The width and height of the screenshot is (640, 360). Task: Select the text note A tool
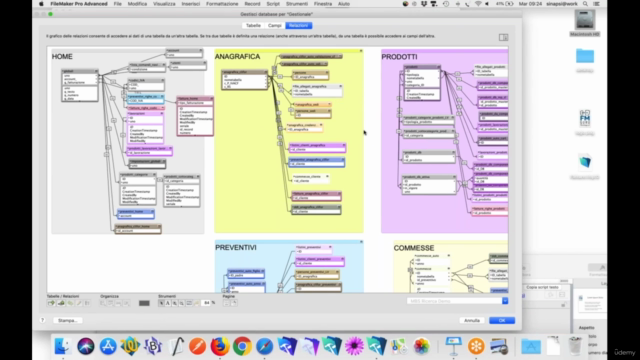168,303
